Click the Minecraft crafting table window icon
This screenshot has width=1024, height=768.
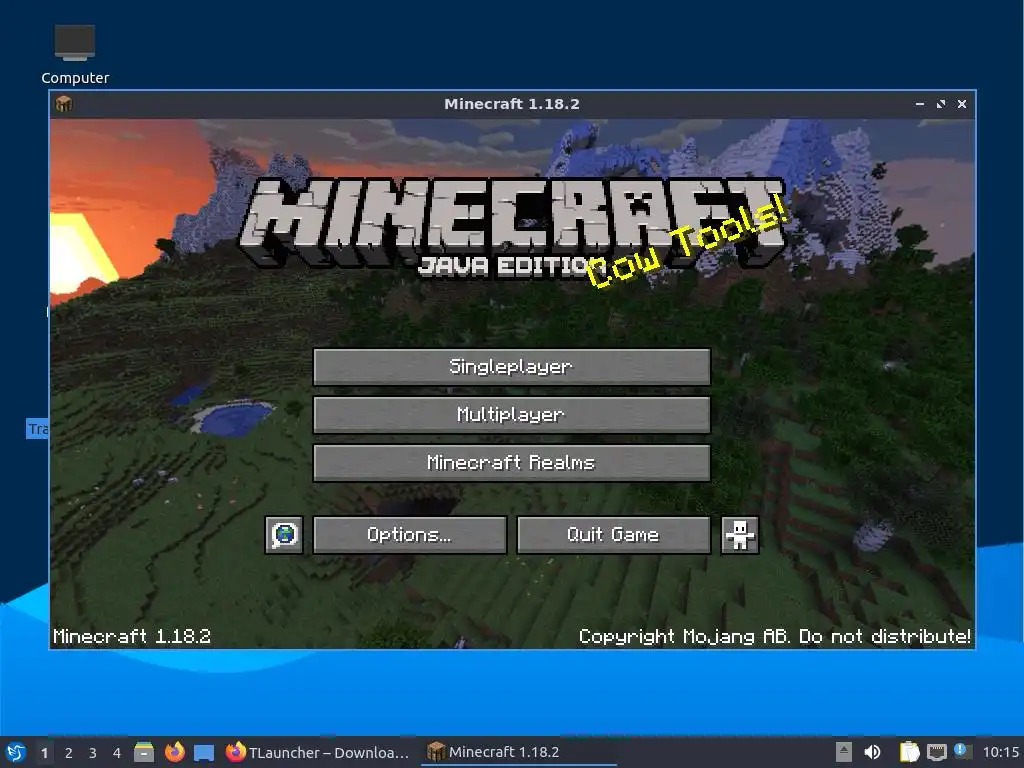pos(64,104)
